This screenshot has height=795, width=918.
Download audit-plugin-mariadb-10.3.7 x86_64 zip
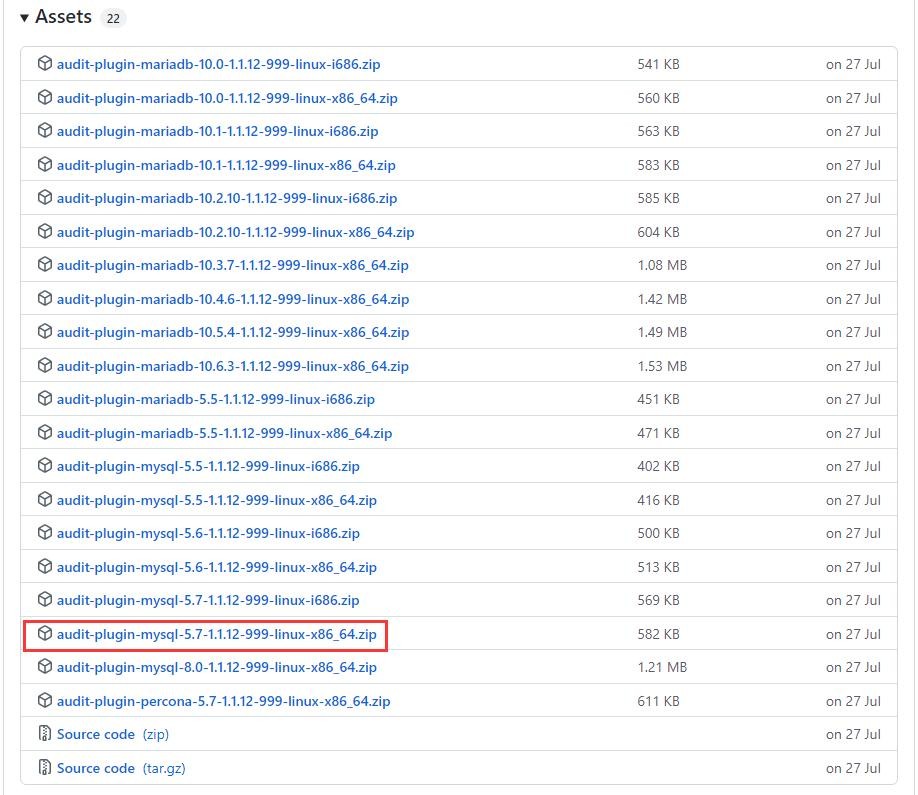point(232,266)
